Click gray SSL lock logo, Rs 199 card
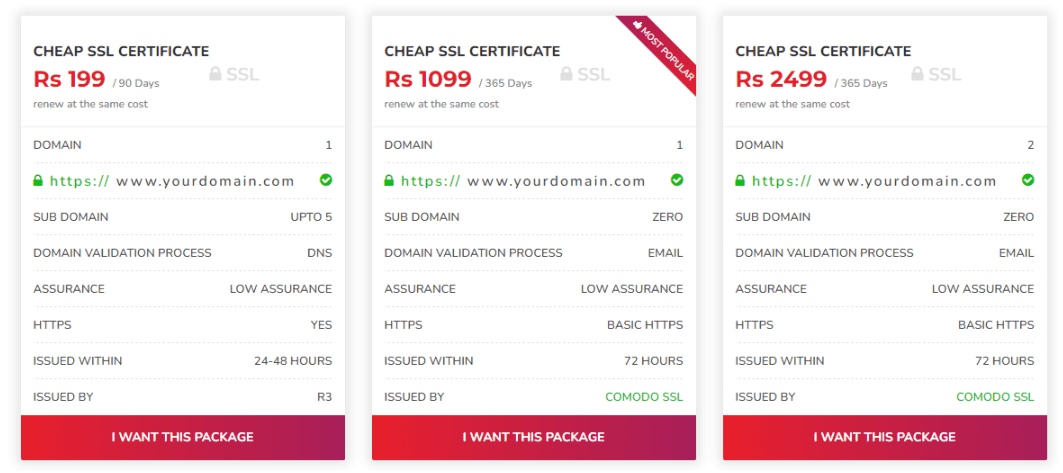1063x473 pixels. pos(234,74)
